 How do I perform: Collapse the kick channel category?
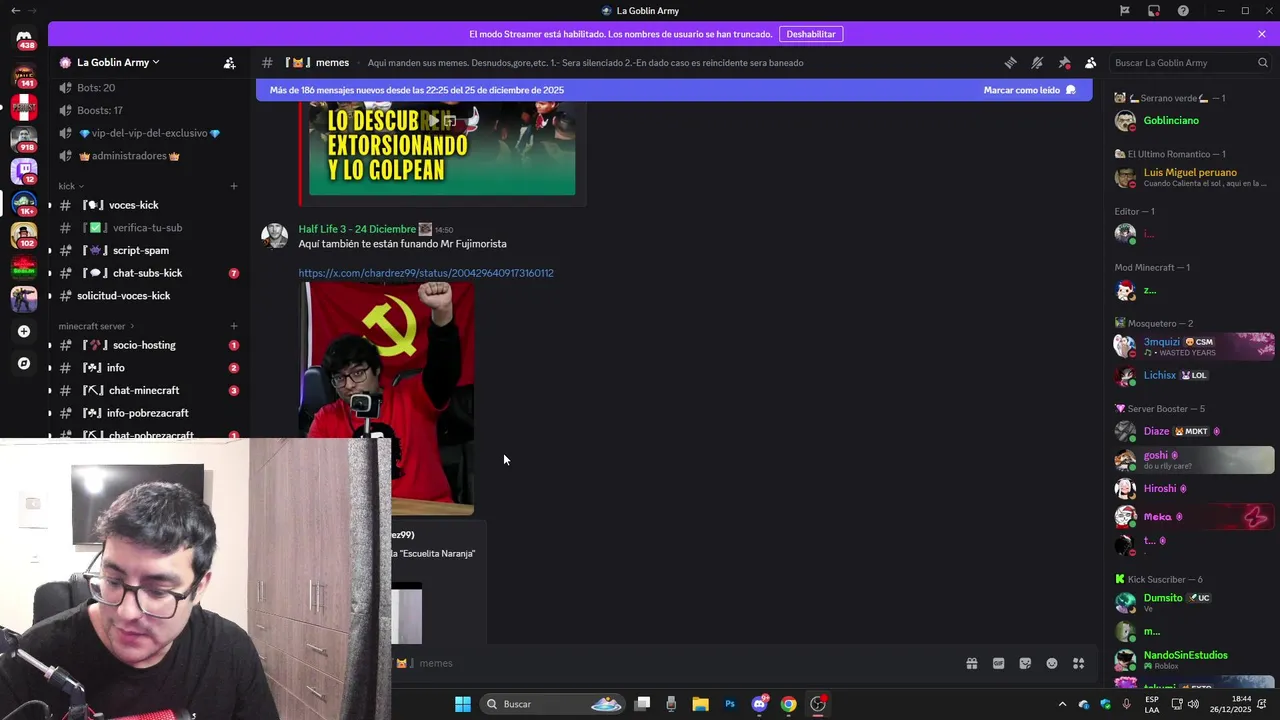tap(70, 186)
